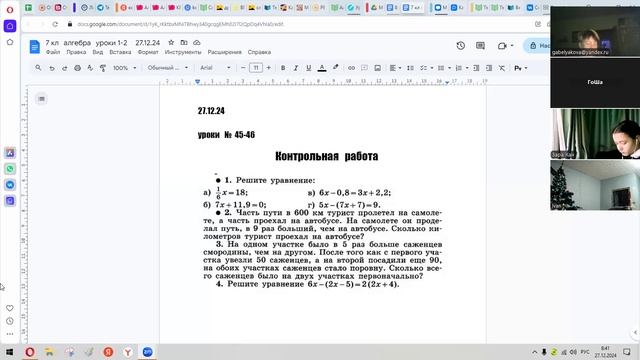Toggle underline formatting

309,68
